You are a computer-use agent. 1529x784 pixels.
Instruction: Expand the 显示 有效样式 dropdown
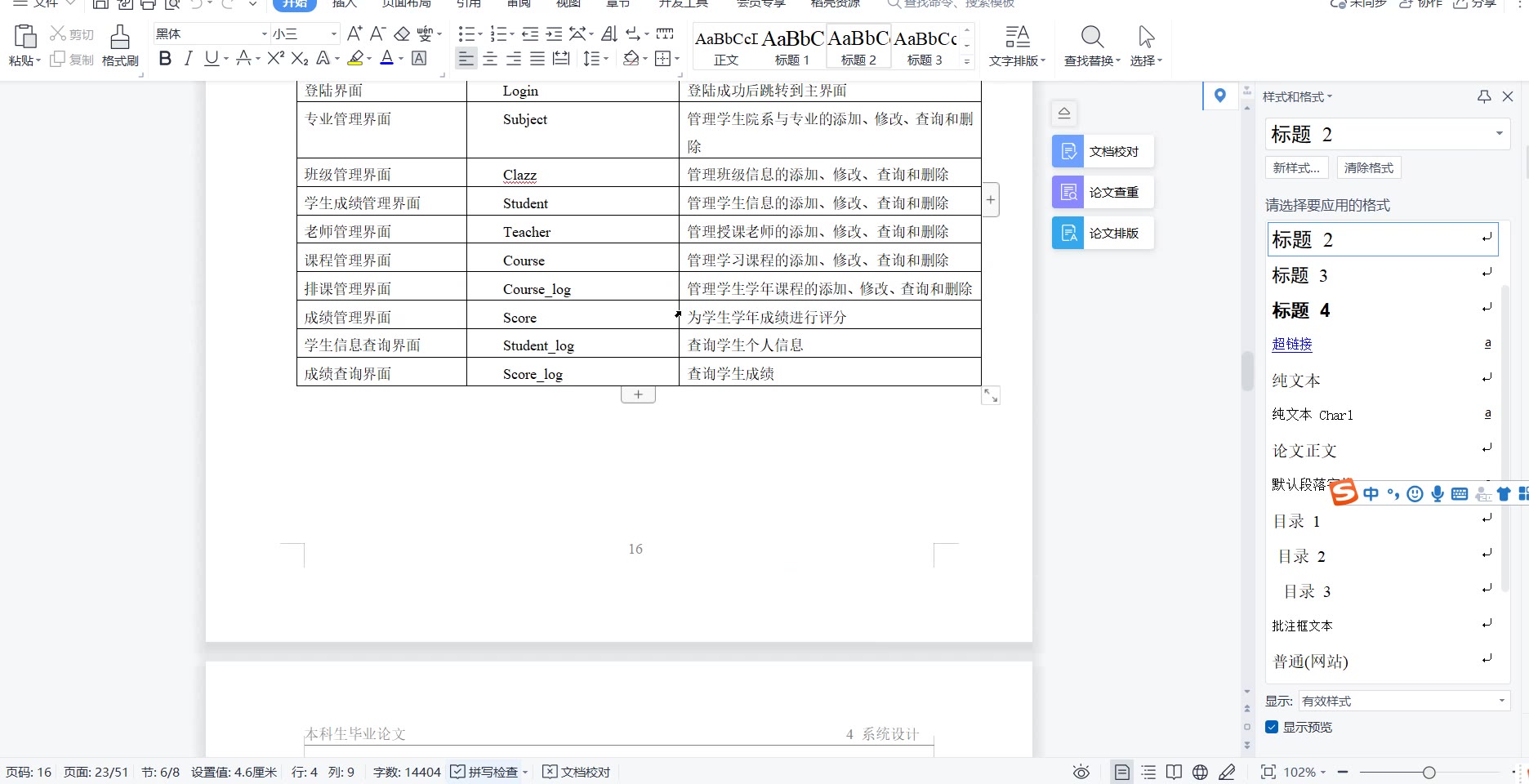(1501, 702)
